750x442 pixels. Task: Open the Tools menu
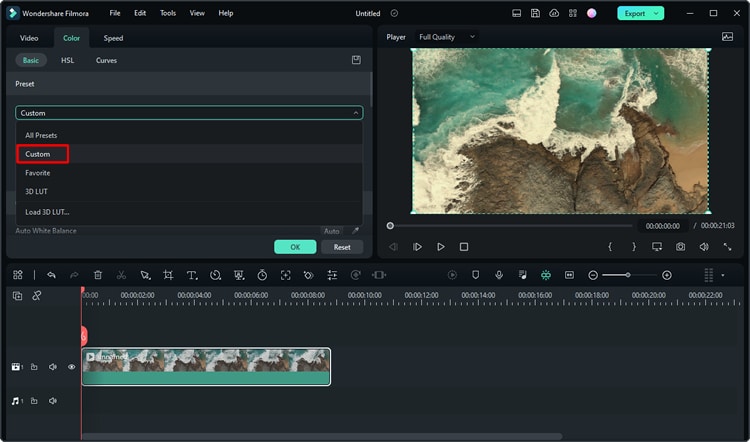click(168, 13)
